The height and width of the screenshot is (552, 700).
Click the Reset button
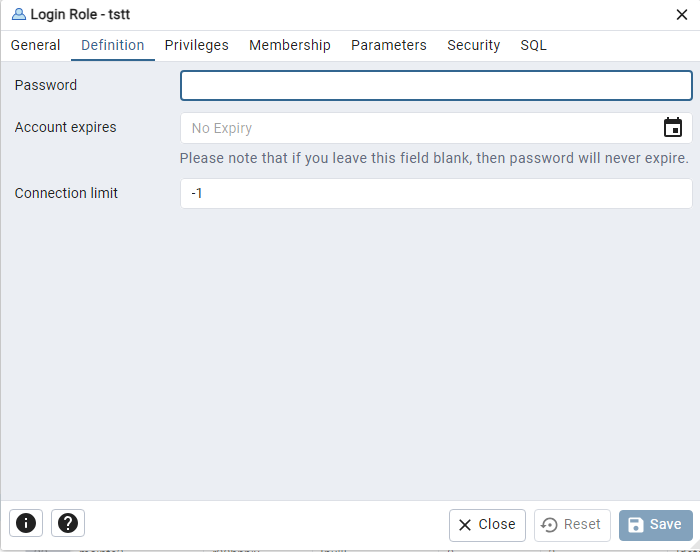pyautogui.click(x=572, y=525)
